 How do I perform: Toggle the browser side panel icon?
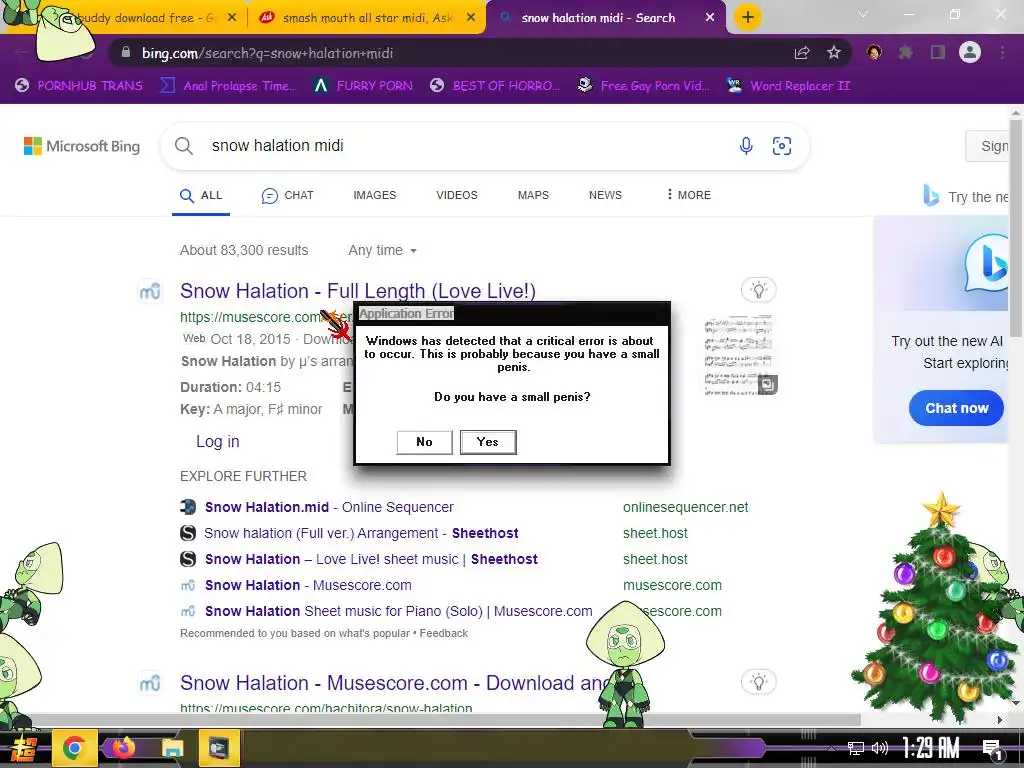(938, 53)
